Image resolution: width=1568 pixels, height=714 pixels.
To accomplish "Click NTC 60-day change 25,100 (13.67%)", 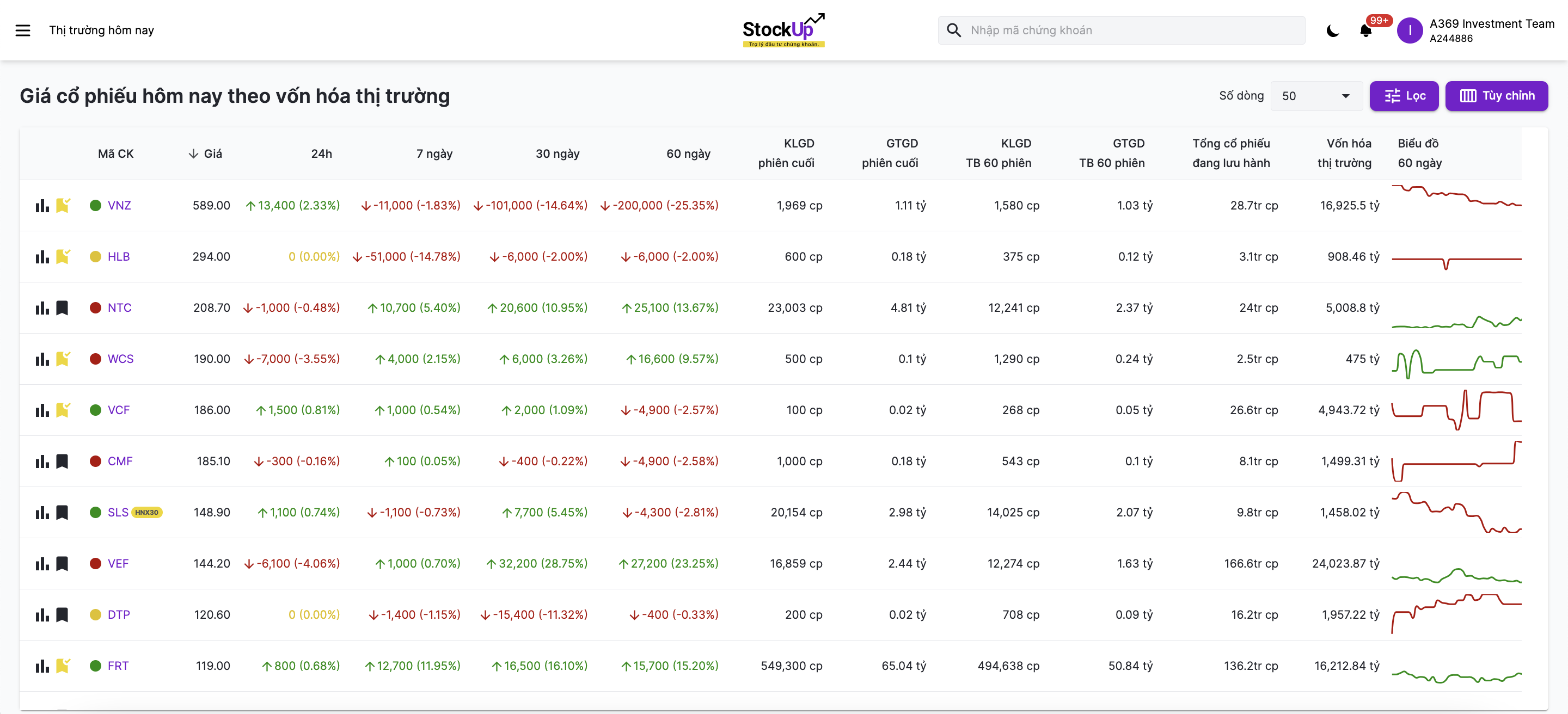I will 670,307.
